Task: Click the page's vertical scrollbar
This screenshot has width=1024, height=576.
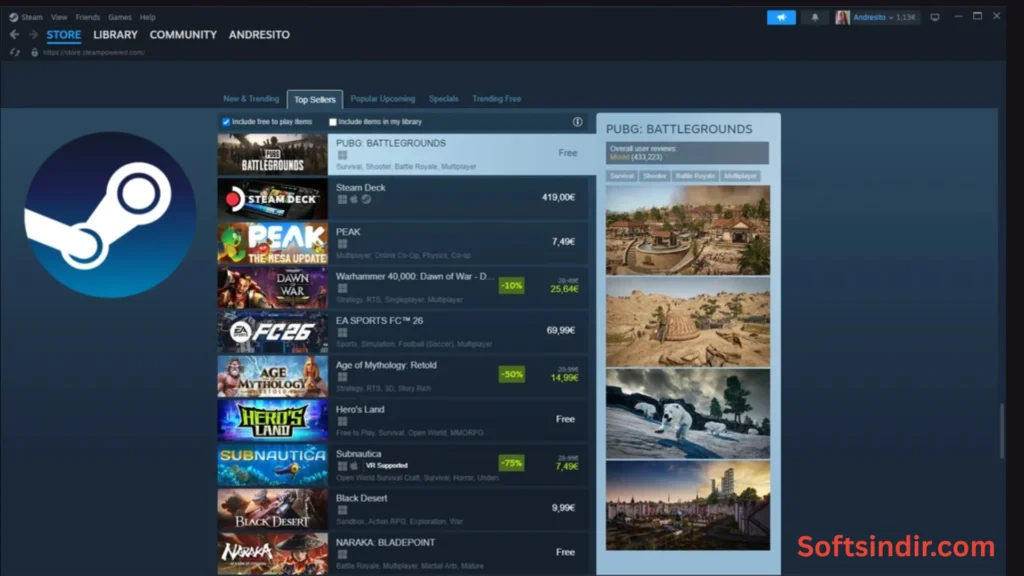Action: coord(1001,430)
